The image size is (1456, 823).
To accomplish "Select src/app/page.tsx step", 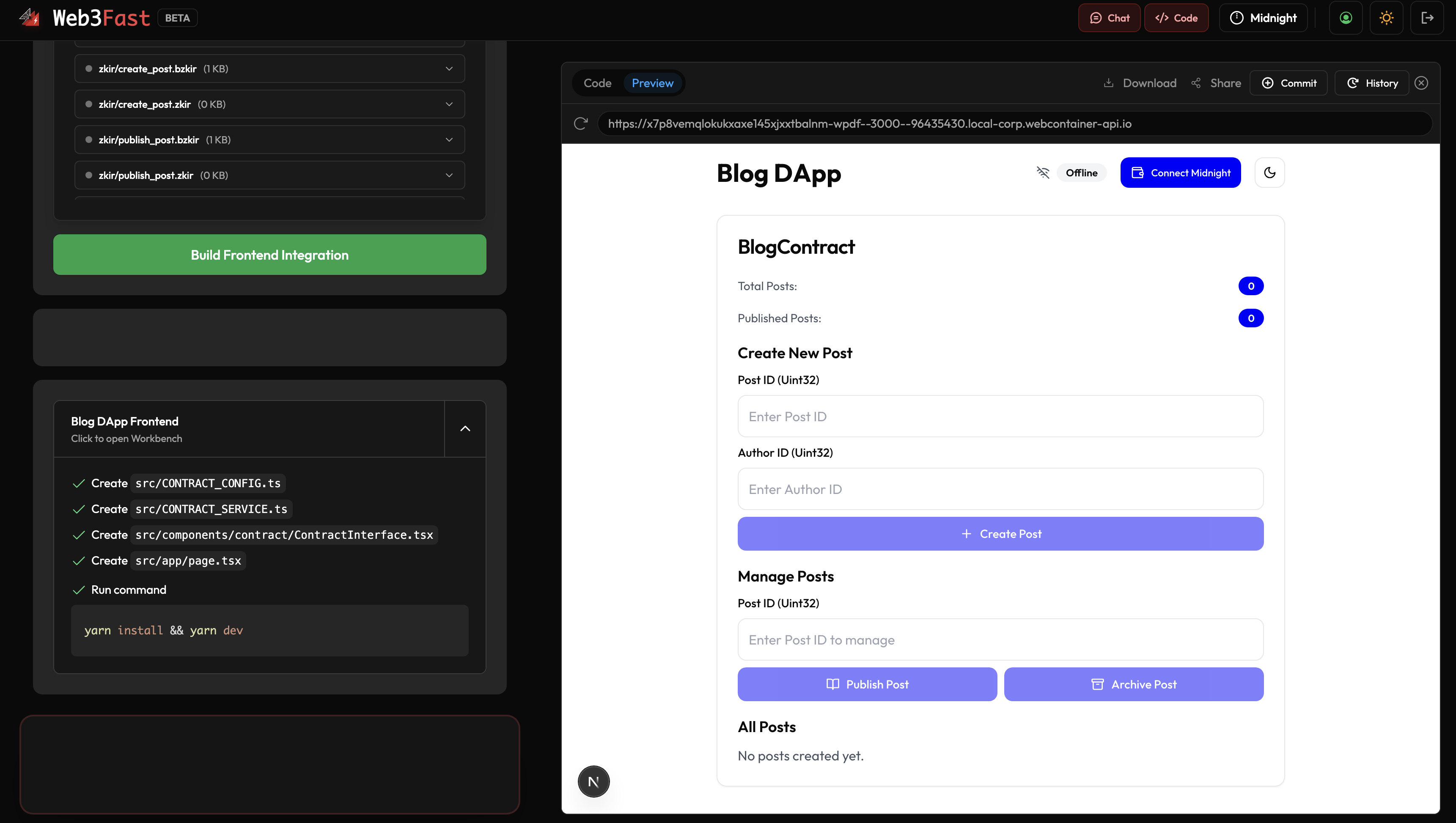I will [188, 561].
